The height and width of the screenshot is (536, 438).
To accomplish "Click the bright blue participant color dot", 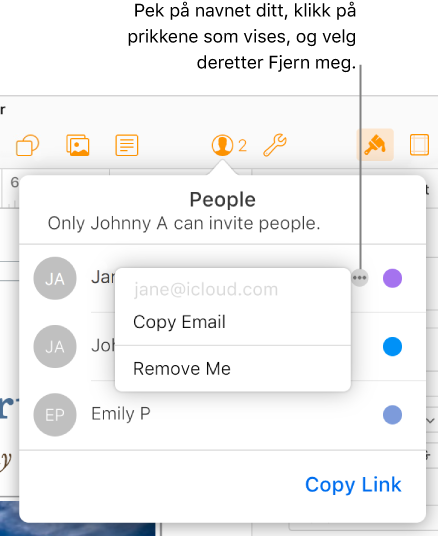I will pos(392,347).
